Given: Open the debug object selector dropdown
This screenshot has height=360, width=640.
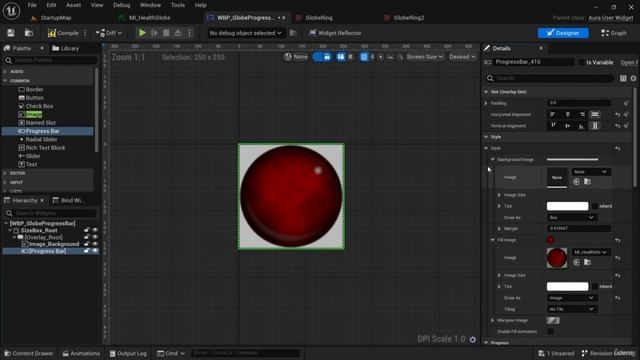Looking at the screenshot, I should (x=245, y=33).
